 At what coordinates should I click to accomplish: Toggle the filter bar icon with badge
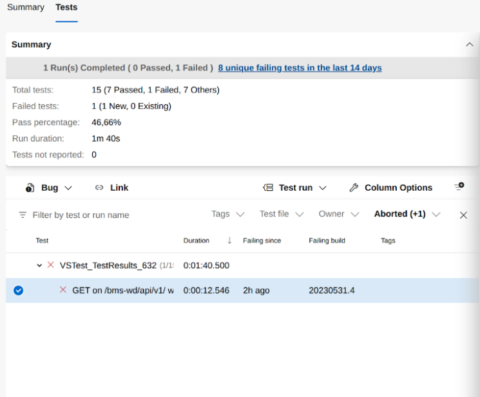[x=459, y=187]
